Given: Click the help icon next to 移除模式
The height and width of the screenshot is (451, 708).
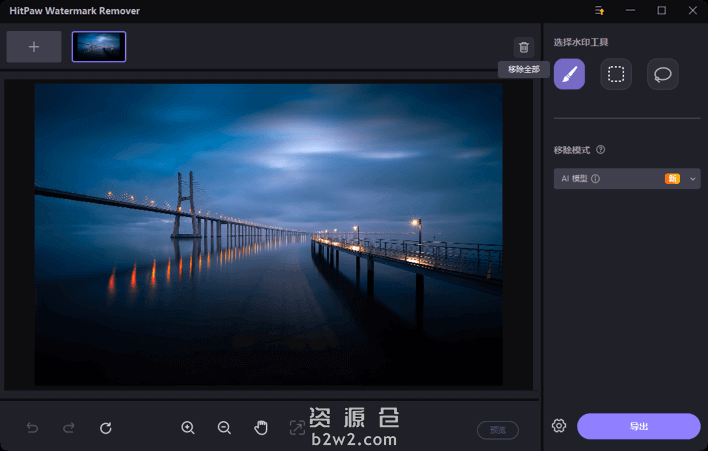Looking at the screenshot, I should click(601, 150).
